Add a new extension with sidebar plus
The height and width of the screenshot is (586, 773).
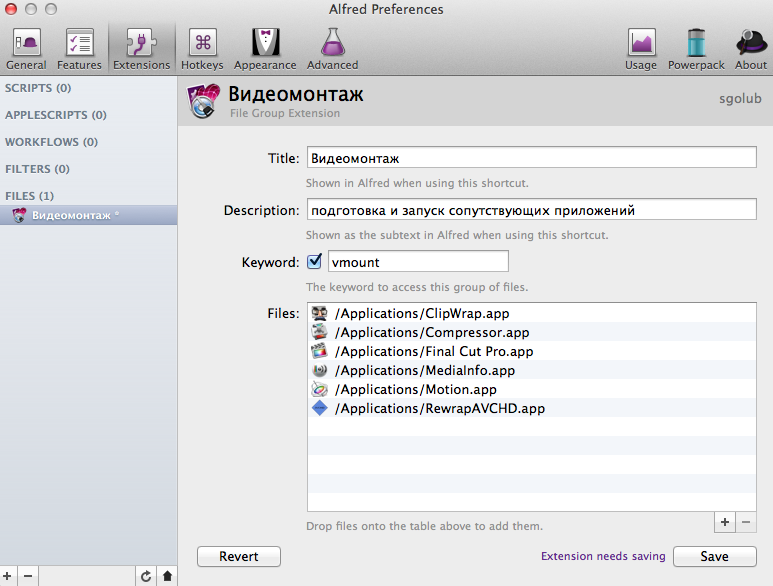(x=7, y=576)
